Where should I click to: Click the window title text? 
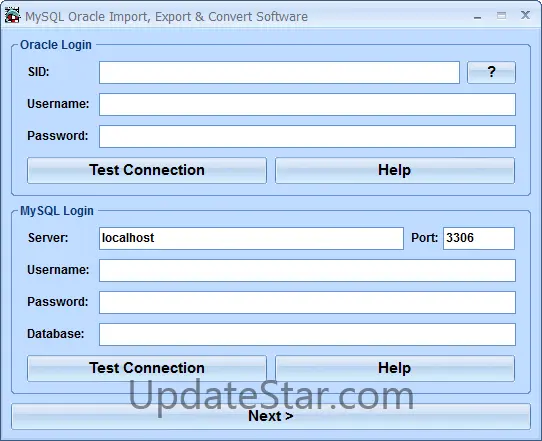pyautogui.click(x=166, y=17)
